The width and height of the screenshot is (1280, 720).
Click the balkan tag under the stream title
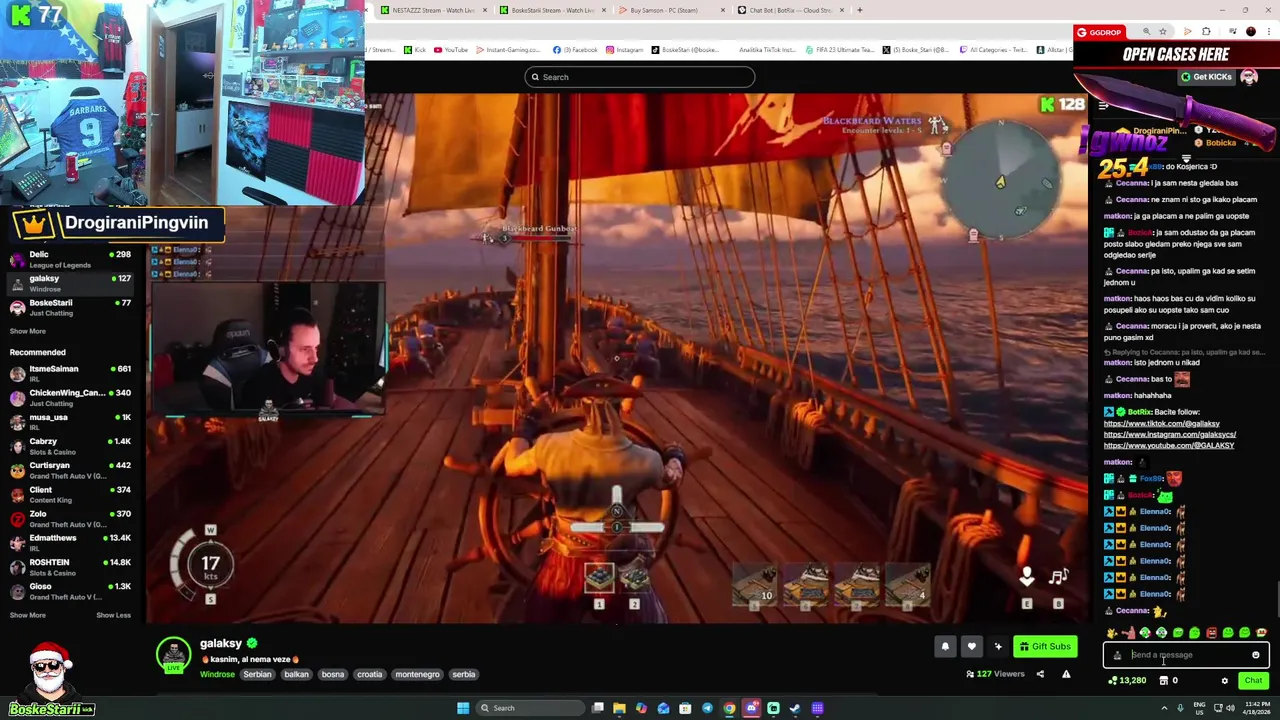[x=296, y=674]
